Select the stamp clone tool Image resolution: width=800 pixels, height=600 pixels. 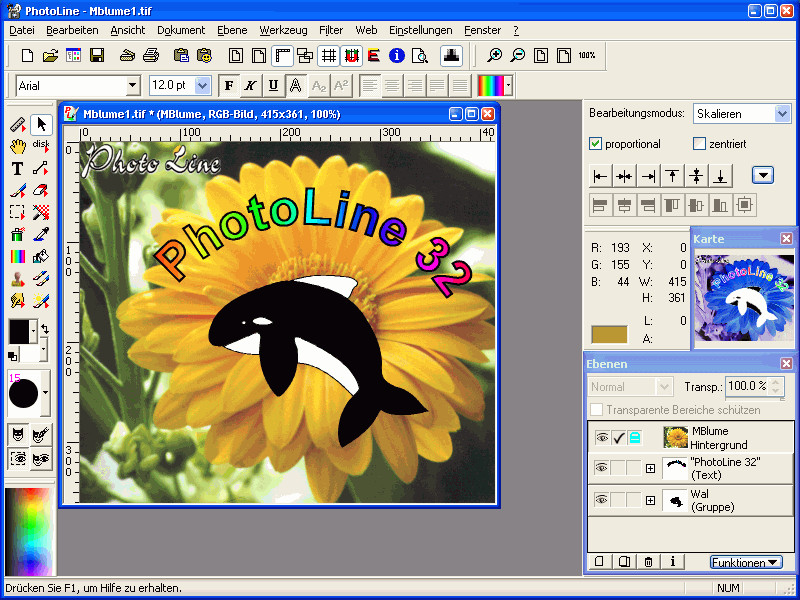click(x=18, y=279)
